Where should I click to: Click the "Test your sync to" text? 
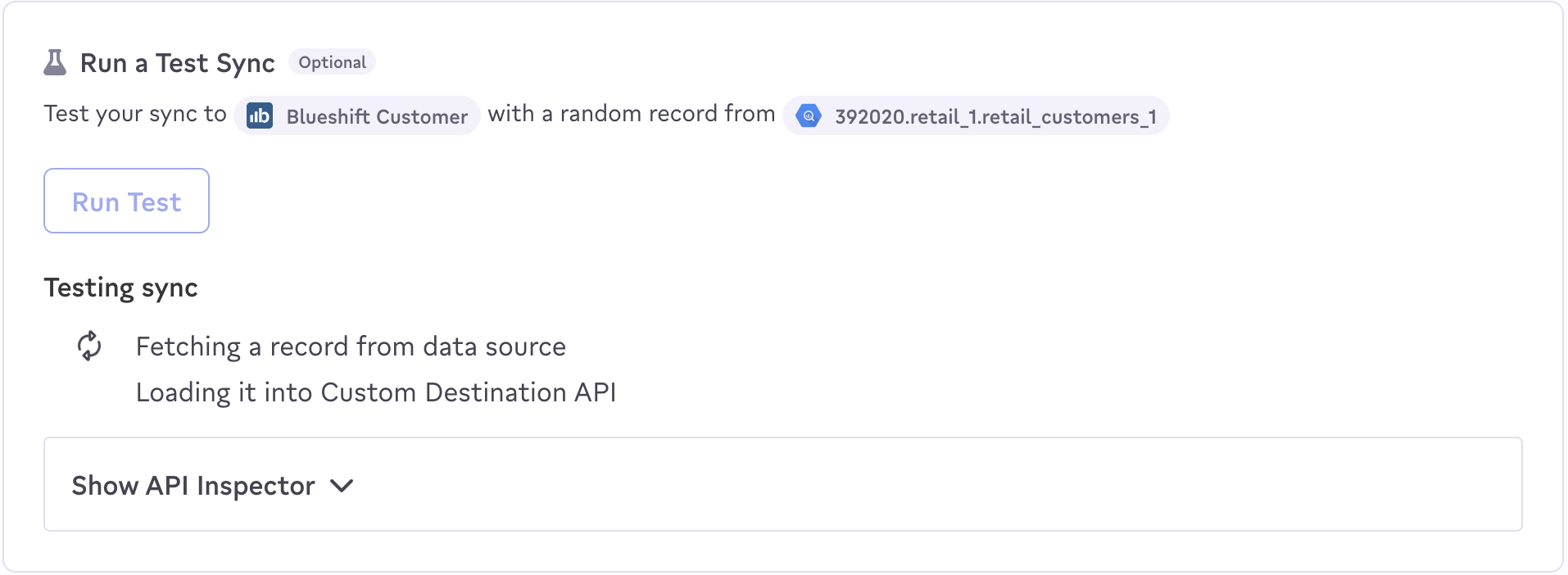pos(135,114)
